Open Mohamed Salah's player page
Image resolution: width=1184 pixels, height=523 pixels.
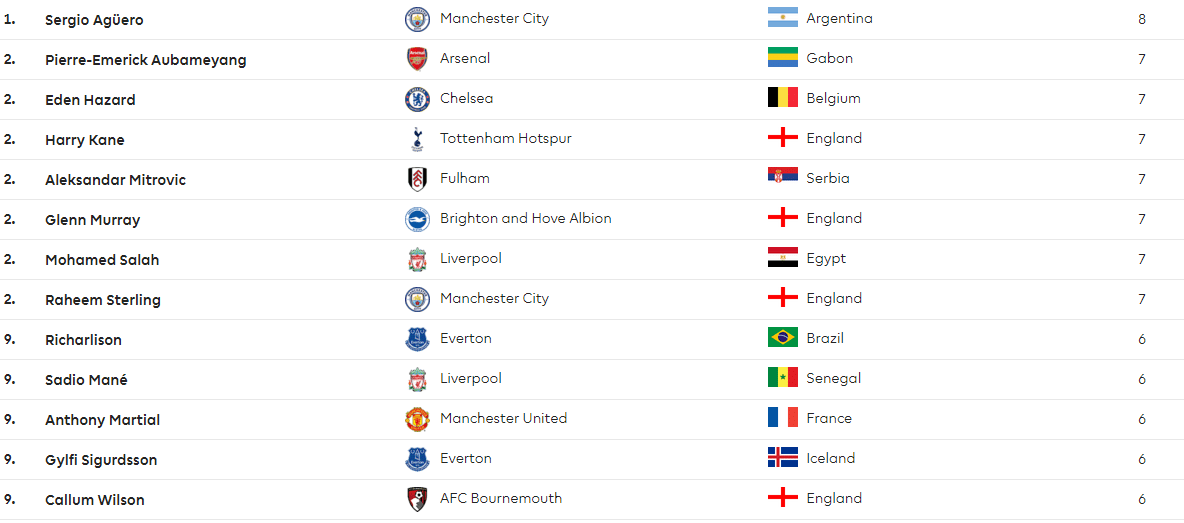(x=102, y=260)
